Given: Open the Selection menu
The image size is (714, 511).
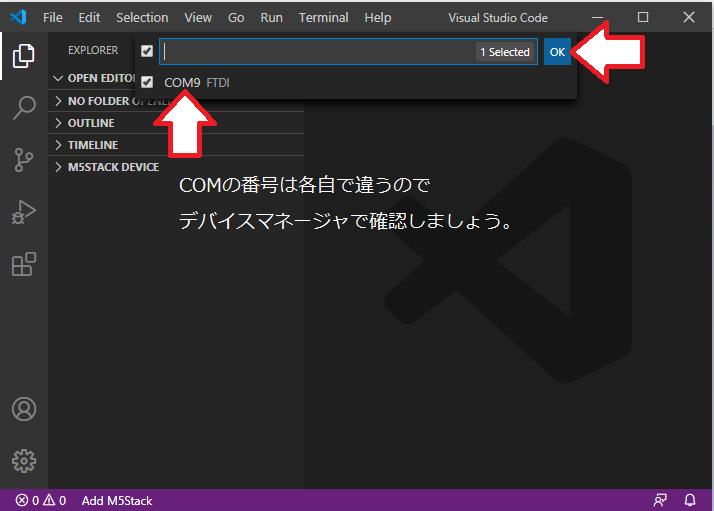Looking at the screenshot, I should pyautogui.click(x=142, y=18).
